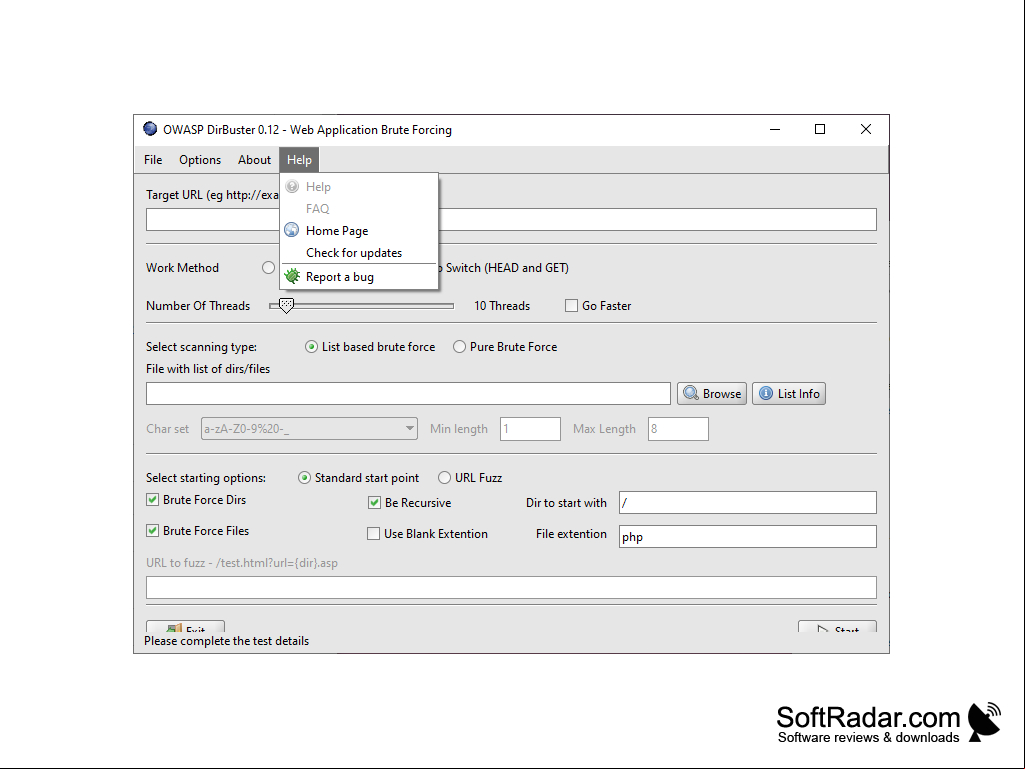Choose Home Page from the Help menu
1025x769 pixels.
coord(359,231)
